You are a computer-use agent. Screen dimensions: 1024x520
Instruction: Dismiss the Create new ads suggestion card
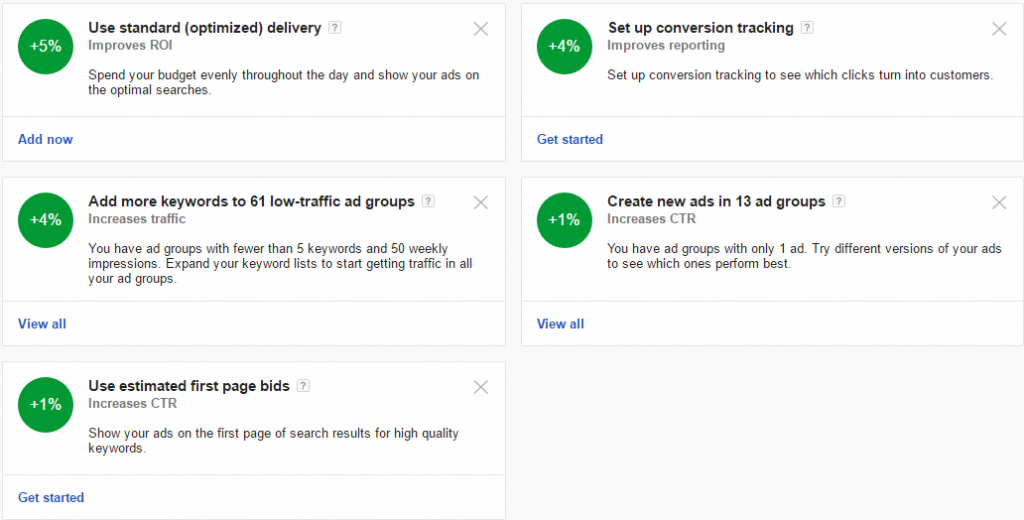click(999, 203)
